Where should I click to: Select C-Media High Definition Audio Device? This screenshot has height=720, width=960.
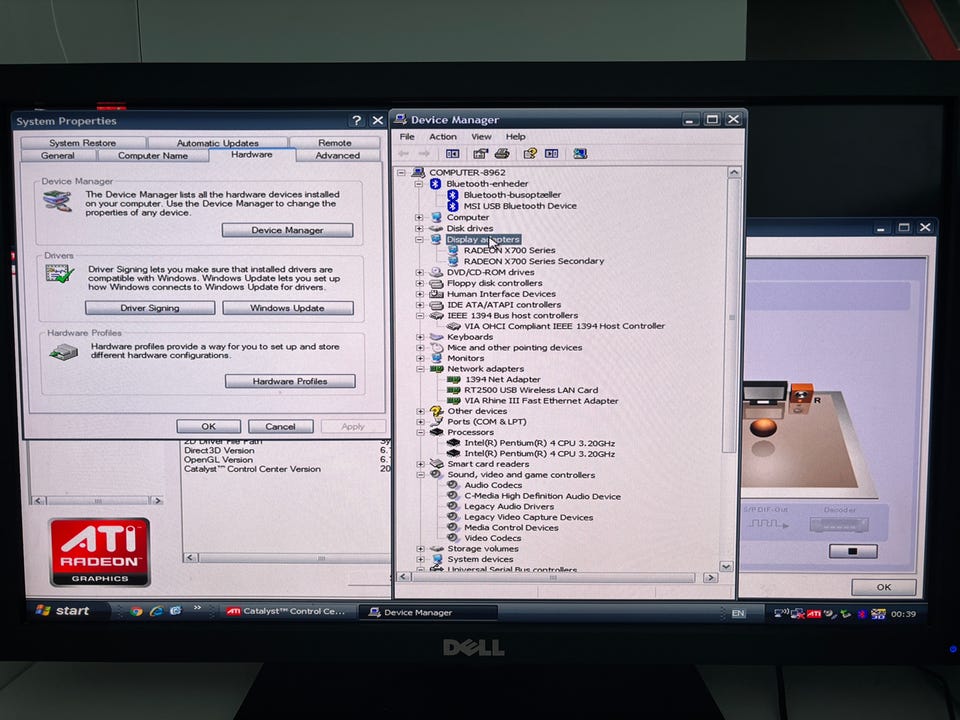542,496
